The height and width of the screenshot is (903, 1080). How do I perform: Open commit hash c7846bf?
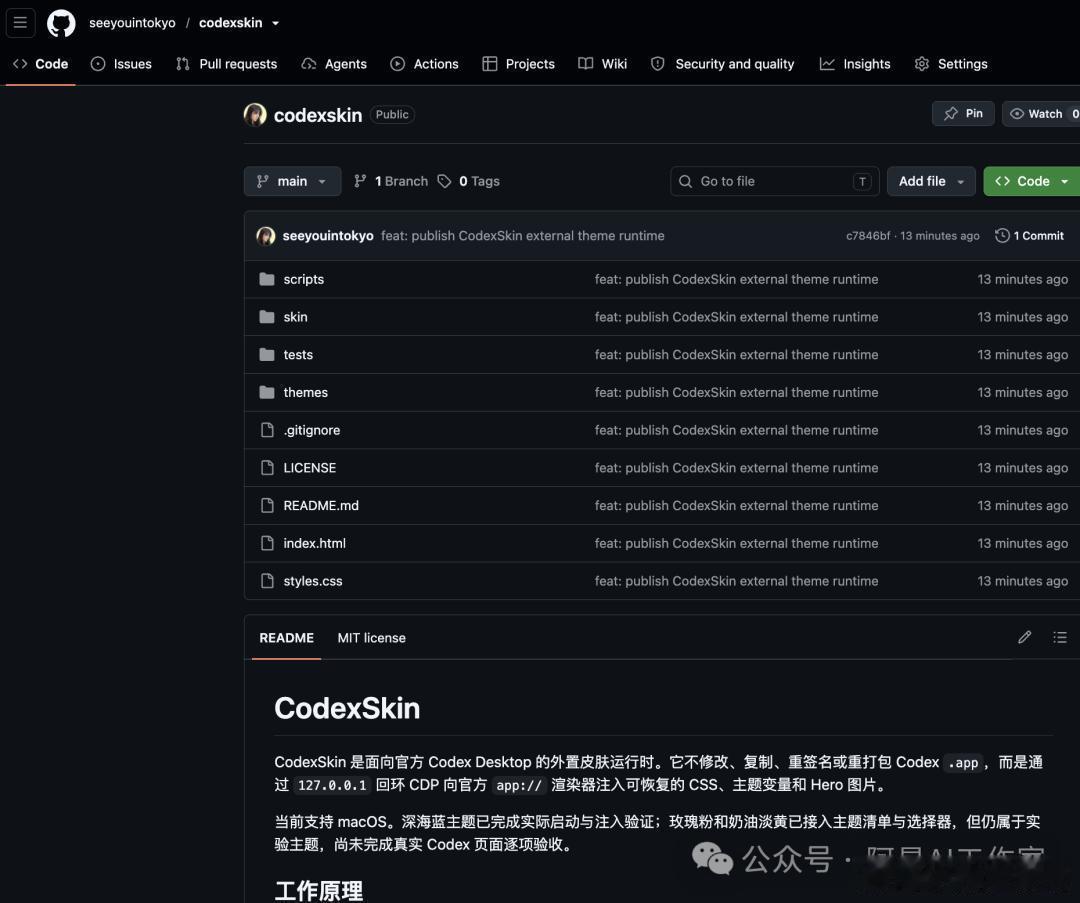[x=868, y=236]
